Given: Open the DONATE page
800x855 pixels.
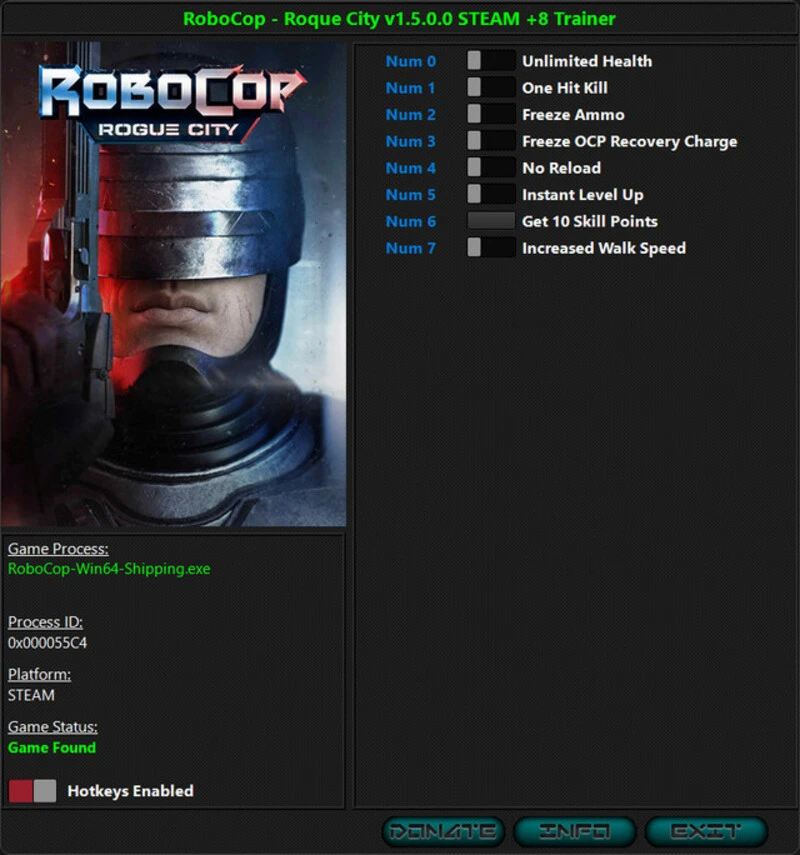Looking at the screenshot, I should click(443, 830).
